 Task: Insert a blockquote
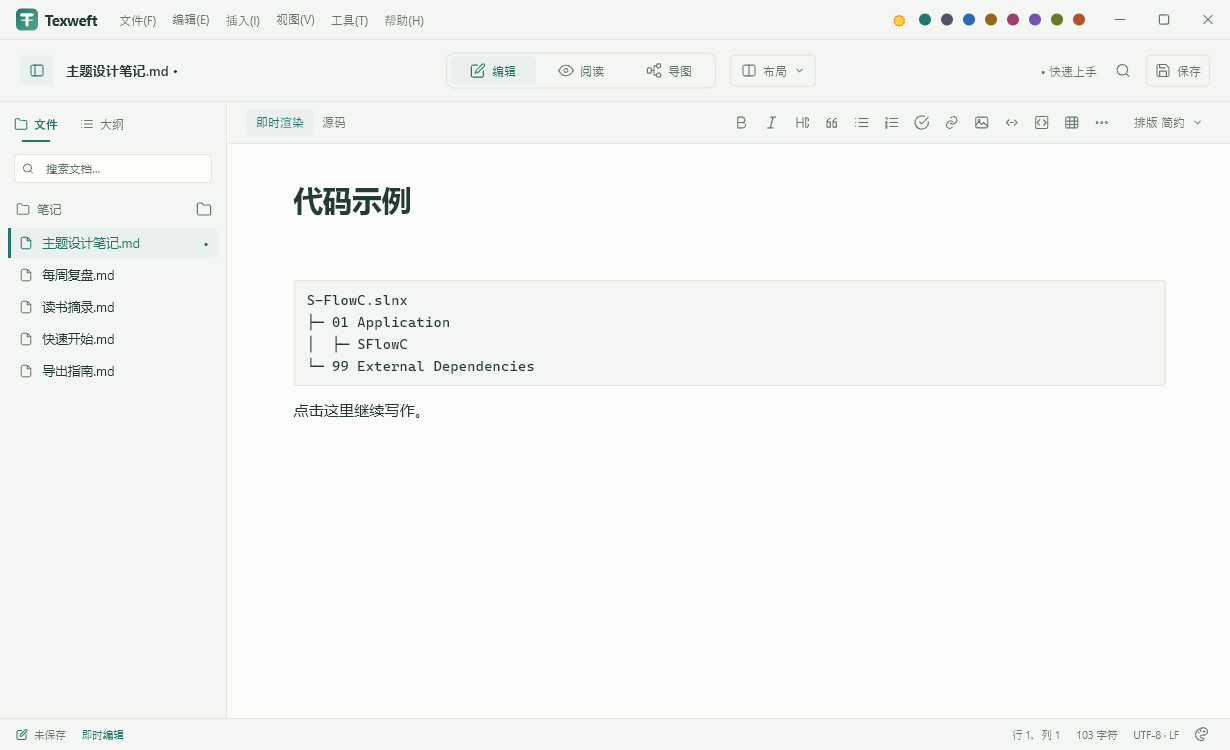click(832, 123)
